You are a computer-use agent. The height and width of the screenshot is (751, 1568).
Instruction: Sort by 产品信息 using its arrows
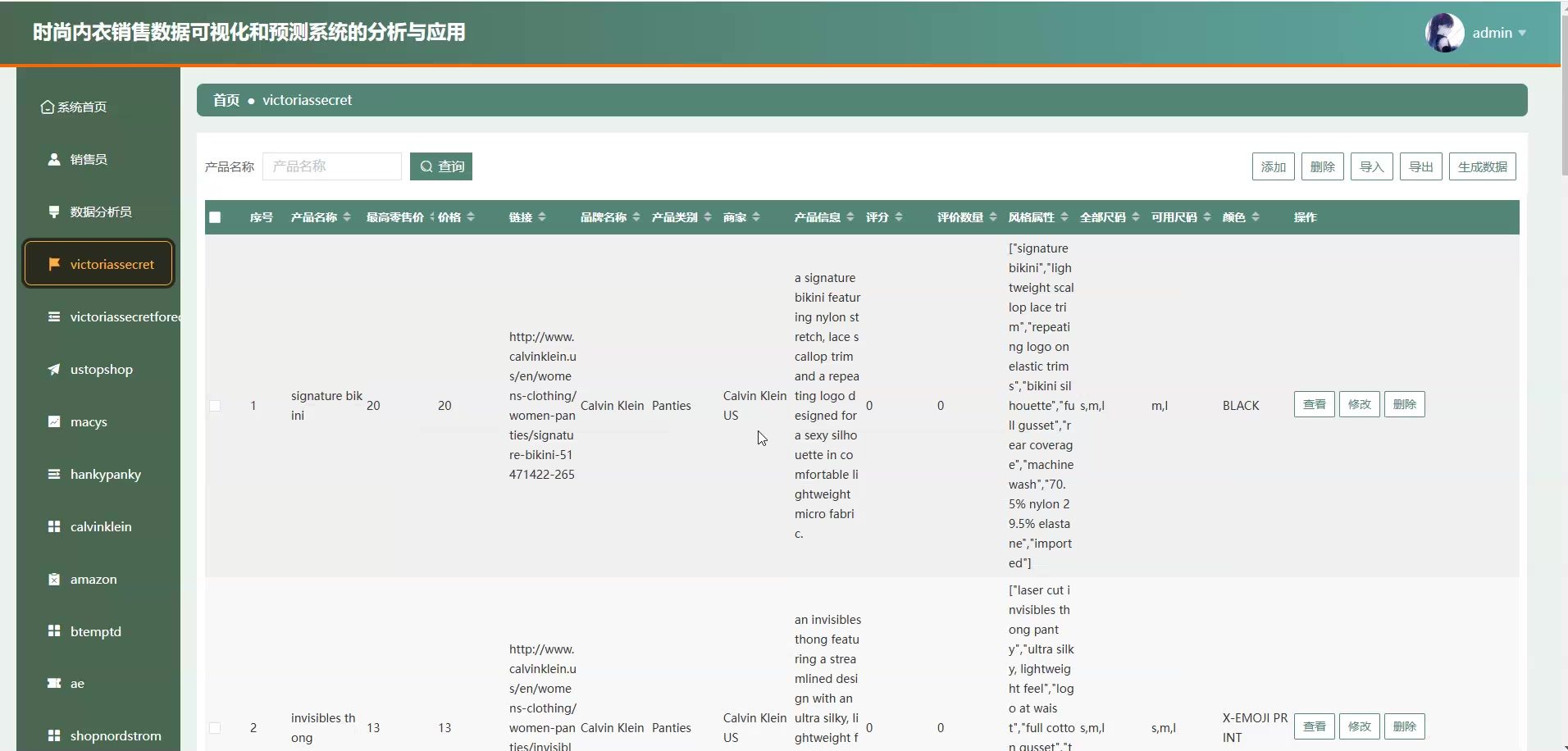click(x=850, y=217)
